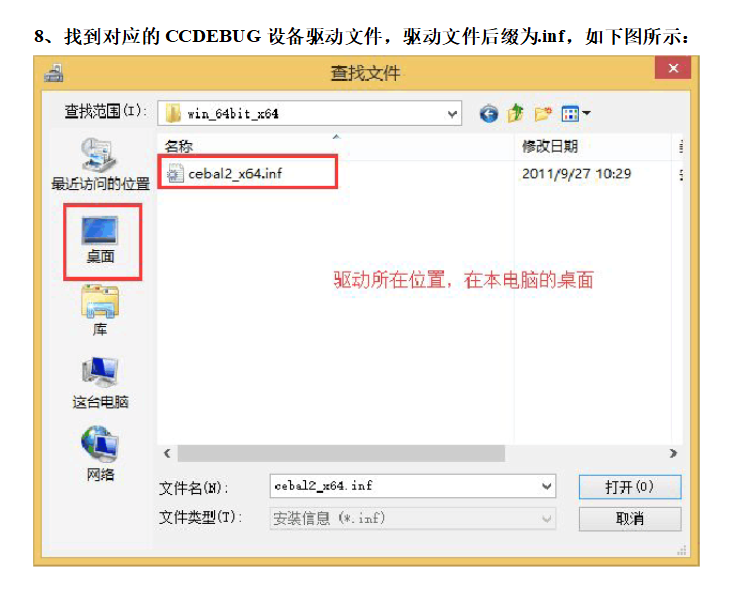Open 网络 network location in sidebar
The image size is (749, 607).
pos(100,454)
